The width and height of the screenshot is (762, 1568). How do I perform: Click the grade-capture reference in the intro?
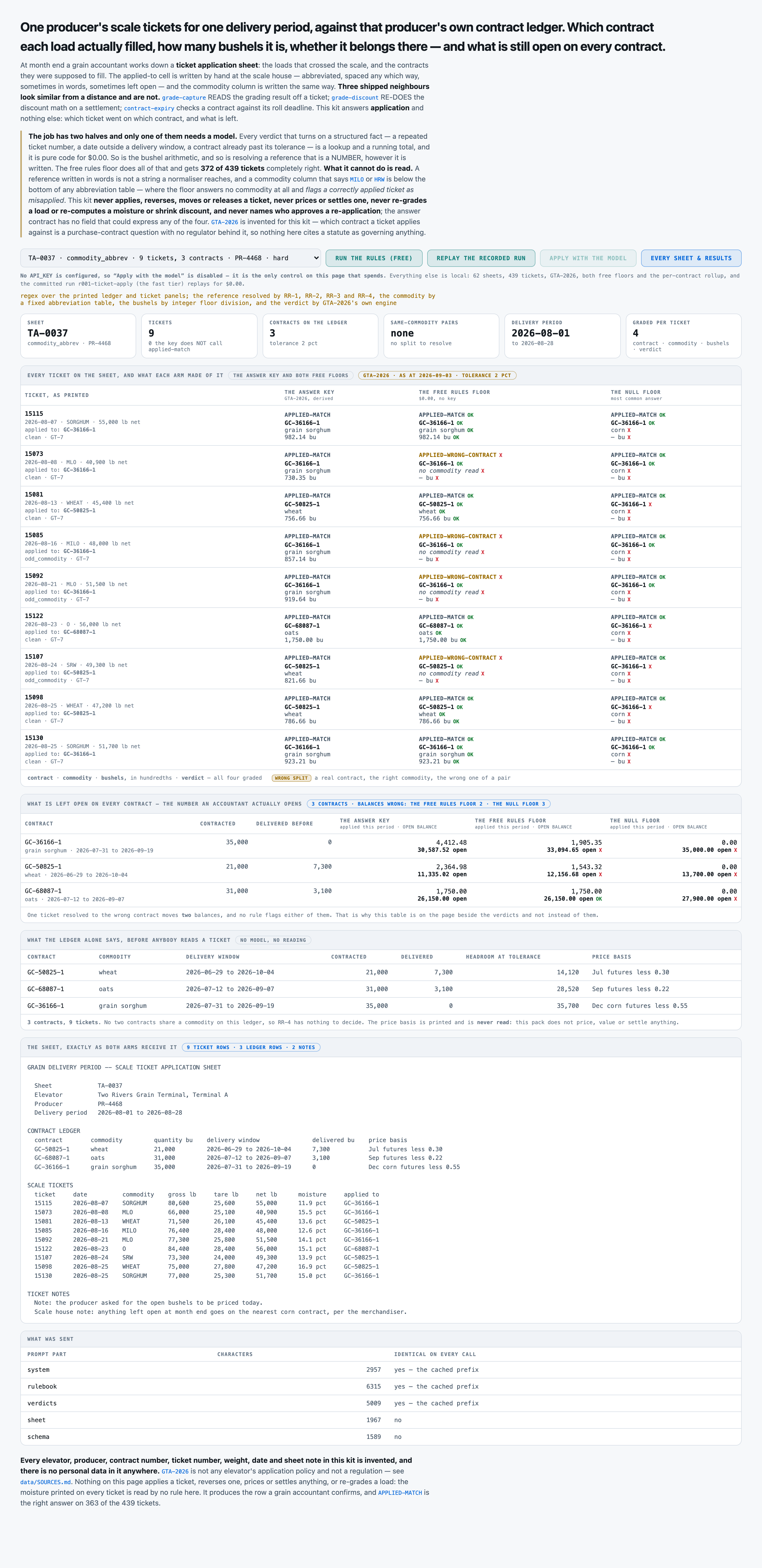[x=184, y=97]
